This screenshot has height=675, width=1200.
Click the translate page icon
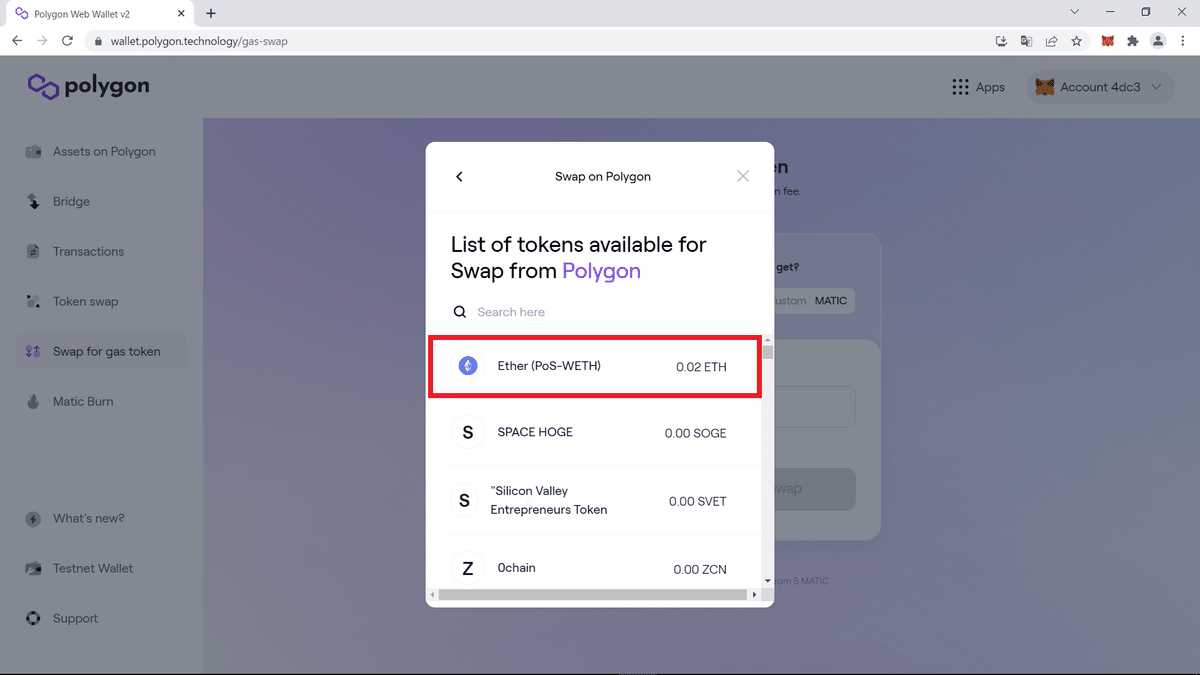pos(1027,41)
